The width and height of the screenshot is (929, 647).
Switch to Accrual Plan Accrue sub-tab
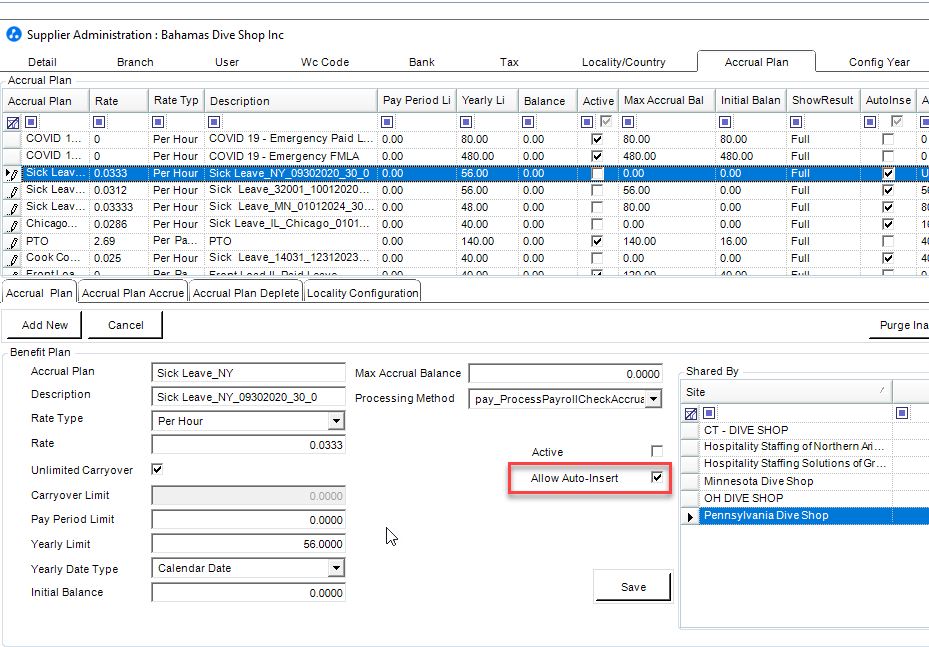133,293
